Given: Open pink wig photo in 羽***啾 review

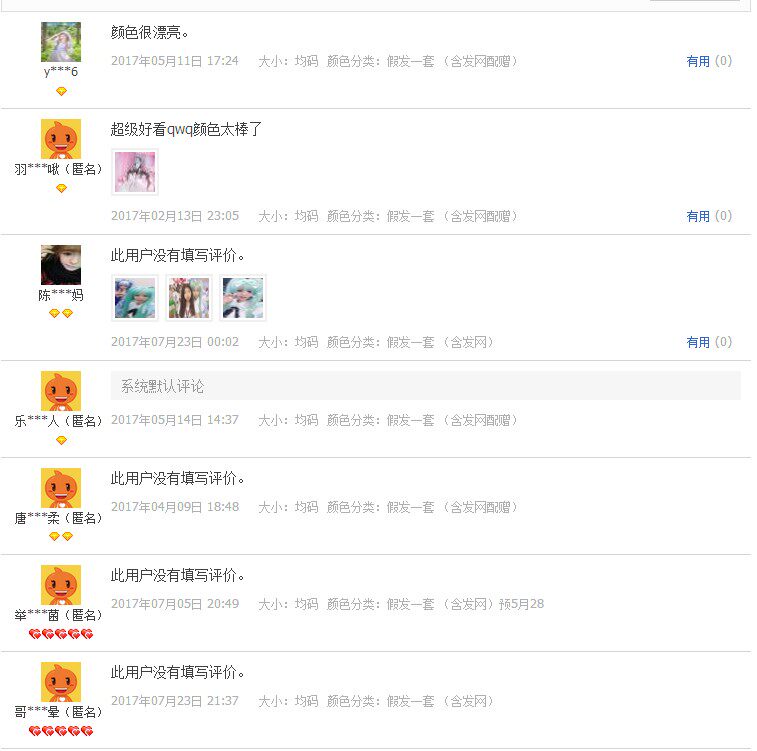Looking at the screenshot, I should point(135,172).
